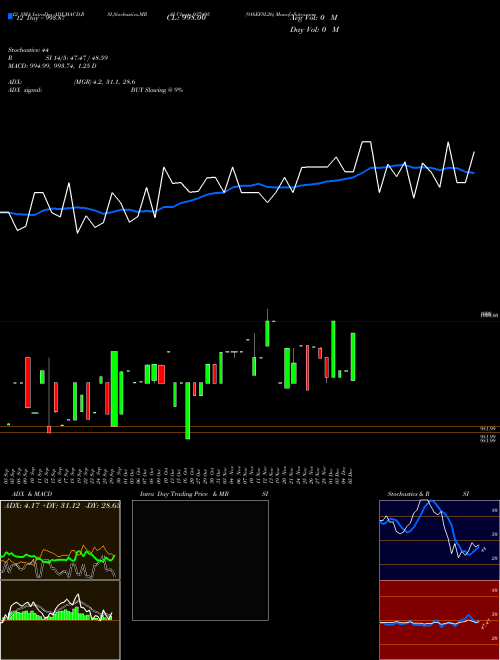Click the 'ADX: 4.17 +DY: 31.12 -DY: 28.63' readout

62,505
